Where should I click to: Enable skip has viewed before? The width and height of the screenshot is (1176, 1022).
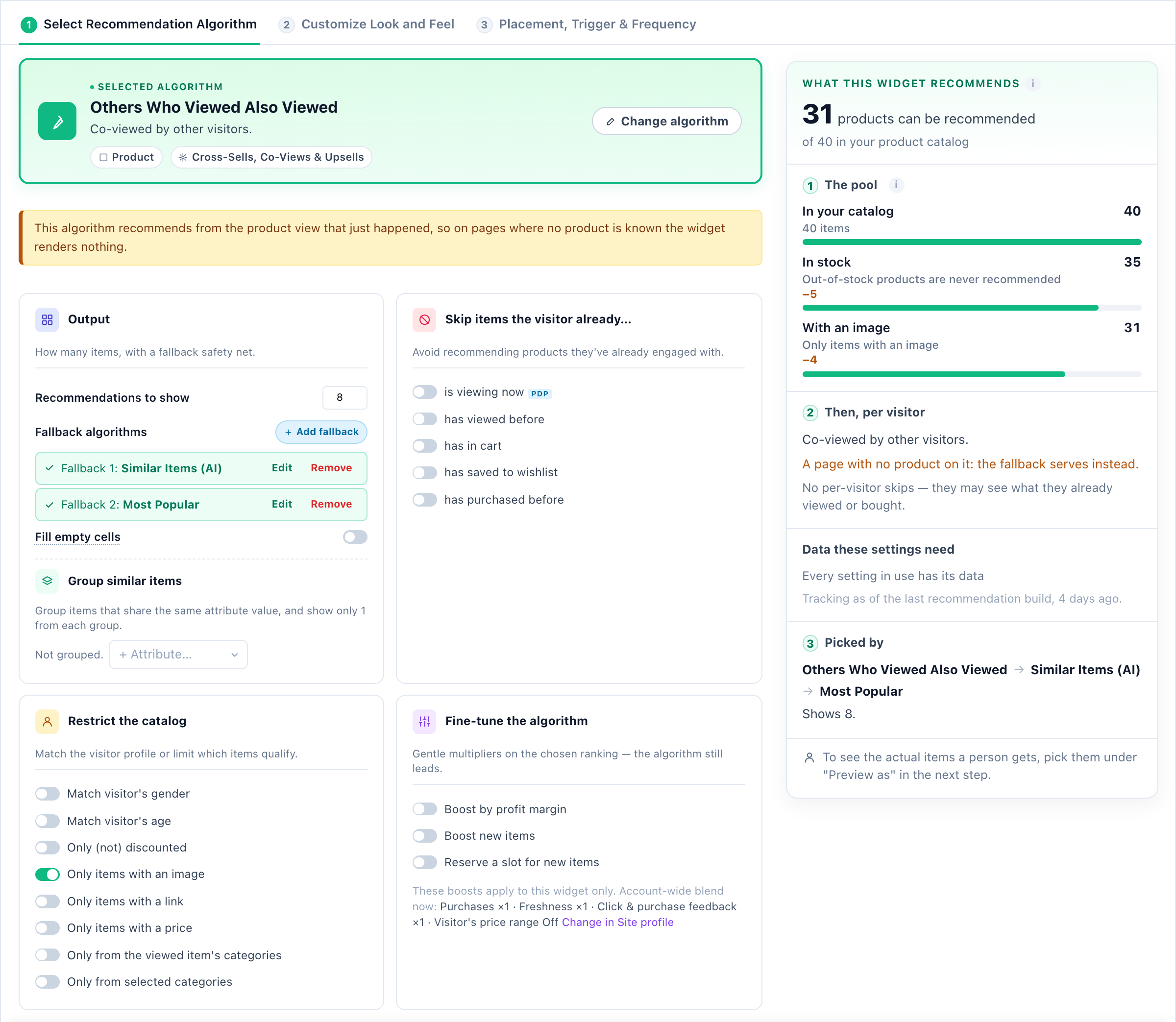(x=424, y=419)
